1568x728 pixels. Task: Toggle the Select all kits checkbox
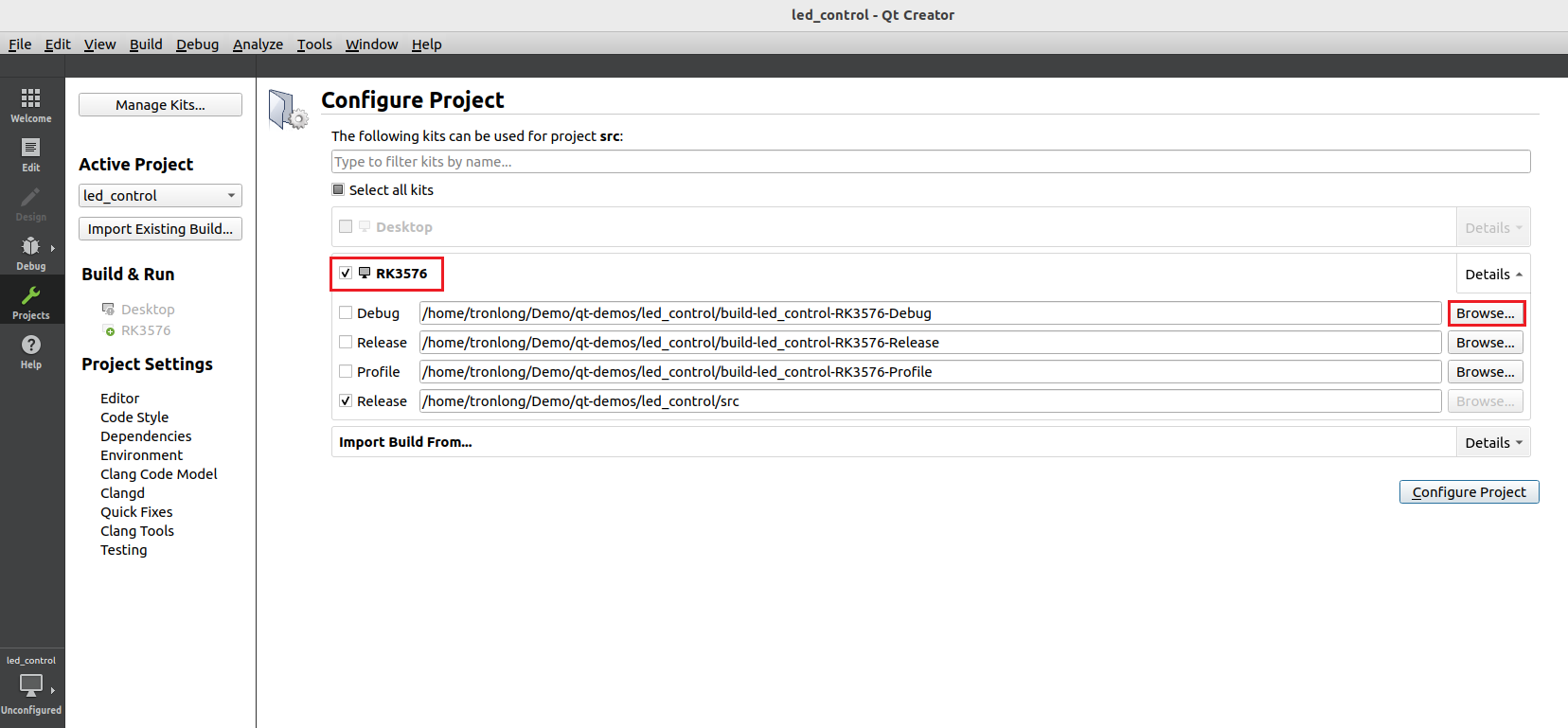(338, 189)
